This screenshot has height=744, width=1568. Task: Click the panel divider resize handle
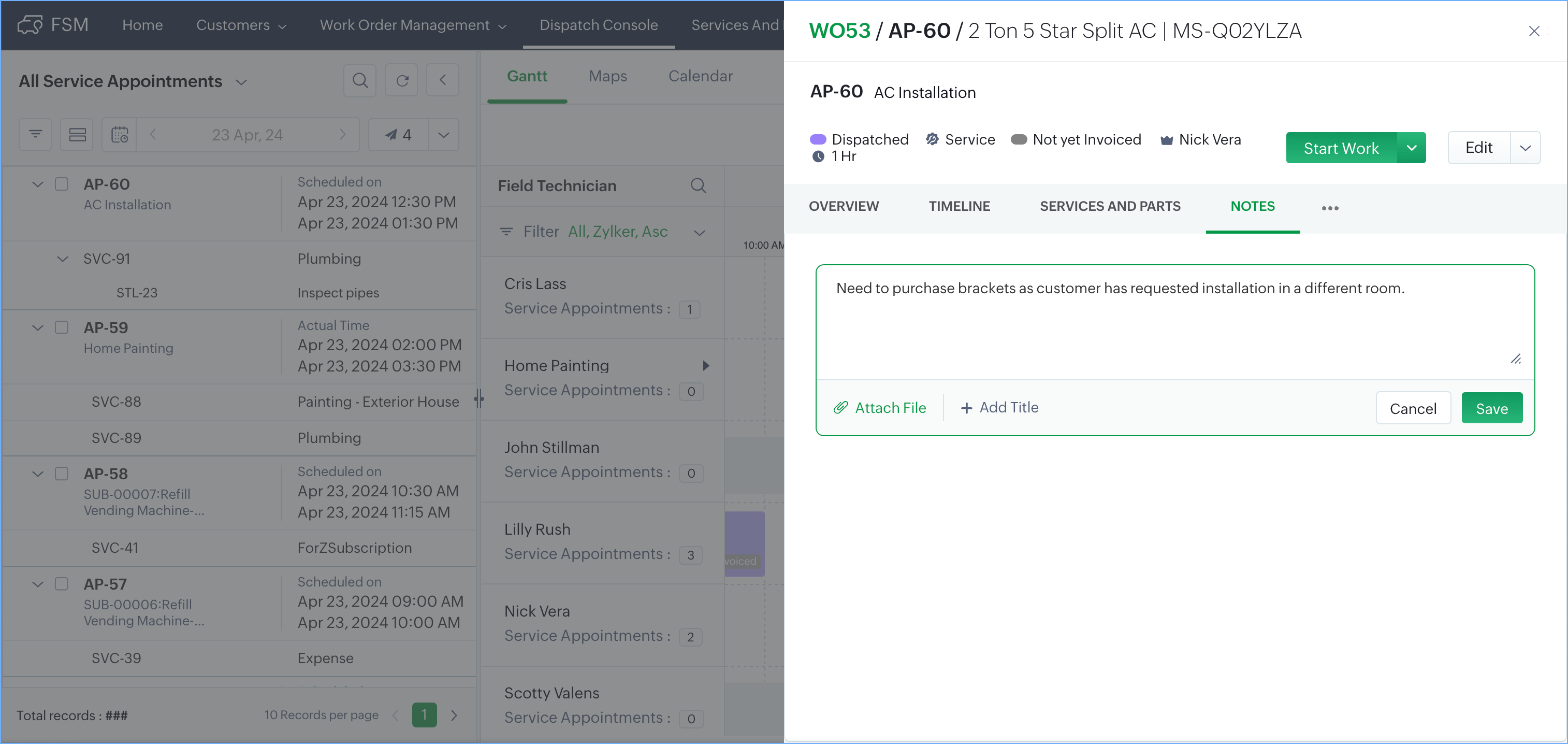point(479,399)
